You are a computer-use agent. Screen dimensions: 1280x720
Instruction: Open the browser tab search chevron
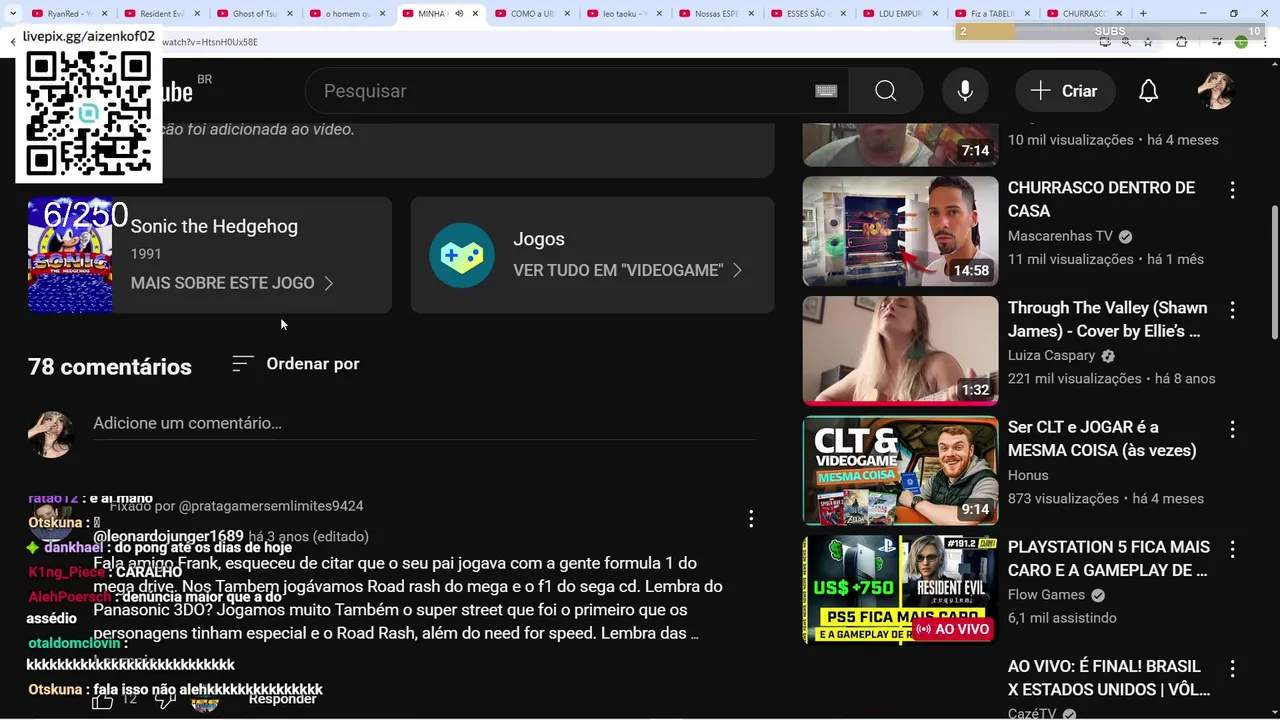pyautogui.click(x=12, y=14)
